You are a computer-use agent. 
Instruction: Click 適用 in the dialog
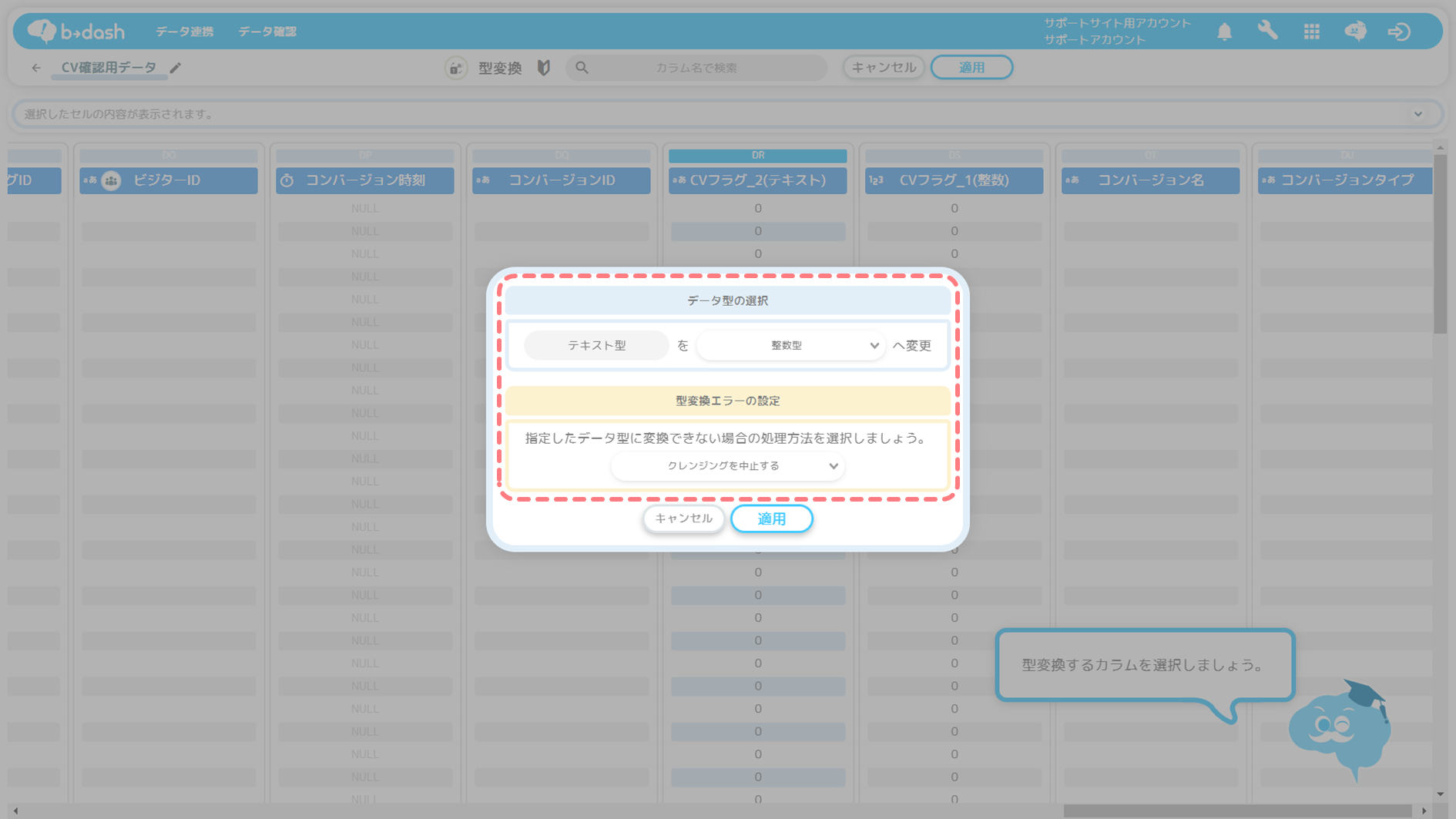(771, 519)
